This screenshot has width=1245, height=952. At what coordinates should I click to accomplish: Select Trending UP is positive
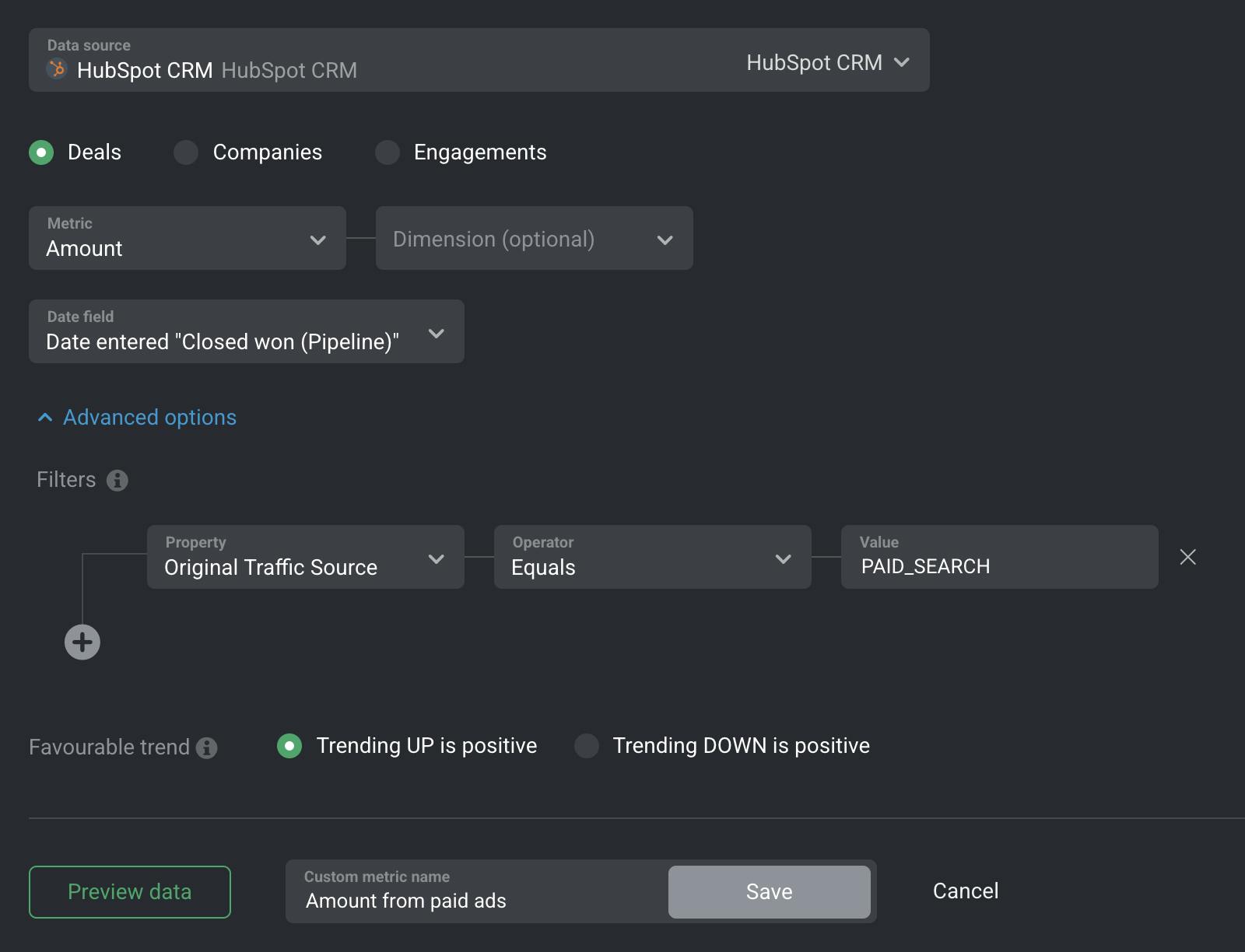pos(289,746)
